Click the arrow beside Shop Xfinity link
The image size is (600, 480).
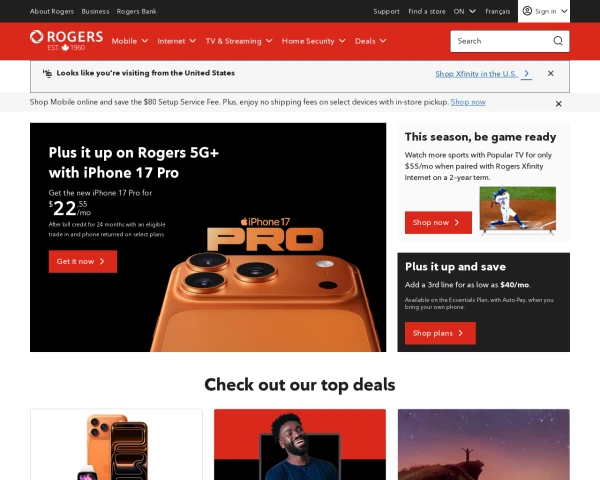coord(527,73)
